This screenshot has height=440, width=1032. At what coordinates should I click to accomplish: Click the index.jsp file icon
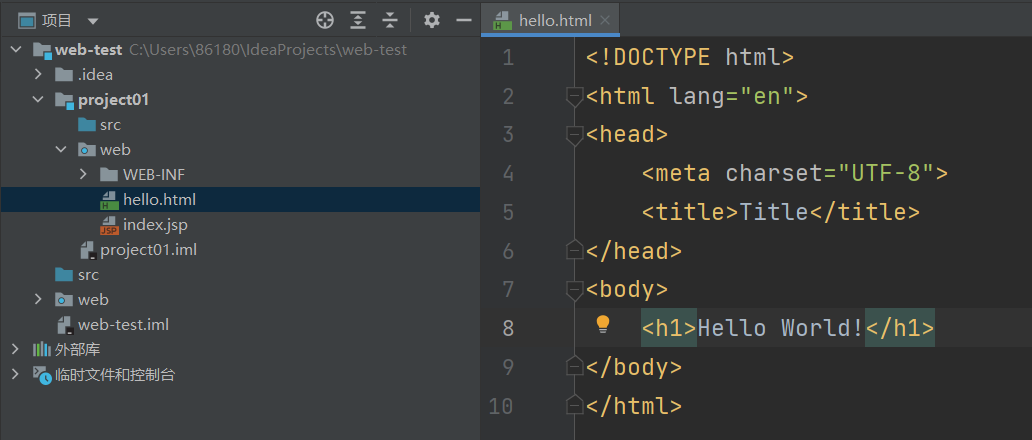[x=109, y=225]
